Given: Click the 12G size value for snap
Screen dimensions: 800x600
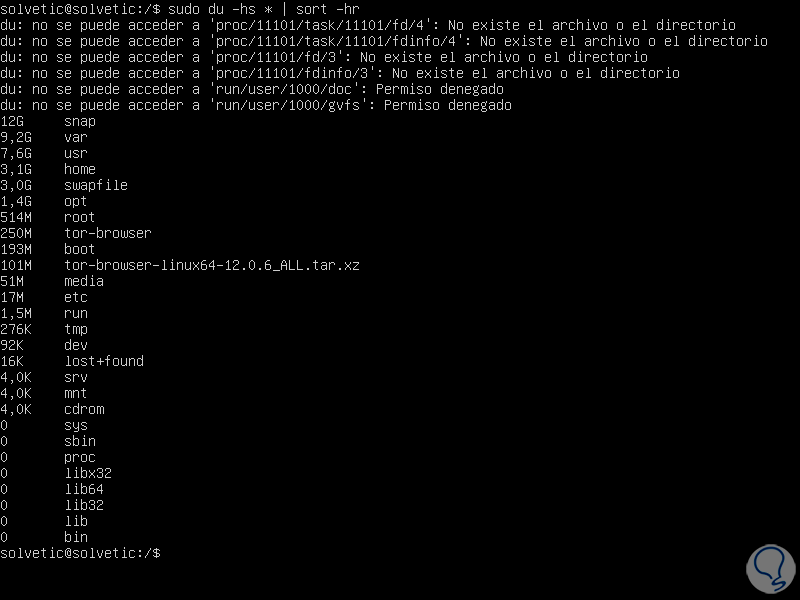Looking at the screenshot, I should tap(13, 121).
